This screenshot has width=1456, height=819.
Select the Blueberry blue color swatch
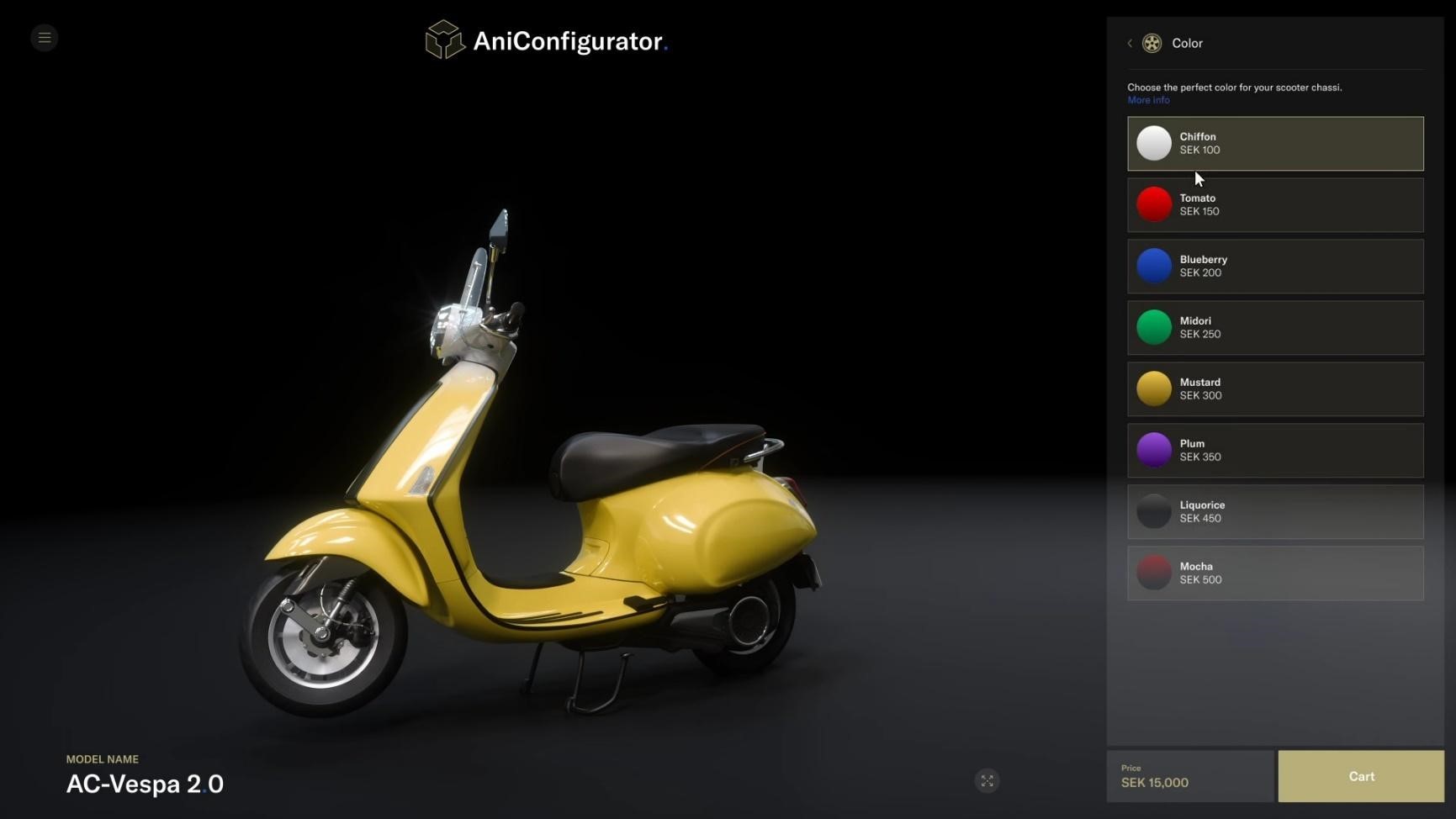1154,266
